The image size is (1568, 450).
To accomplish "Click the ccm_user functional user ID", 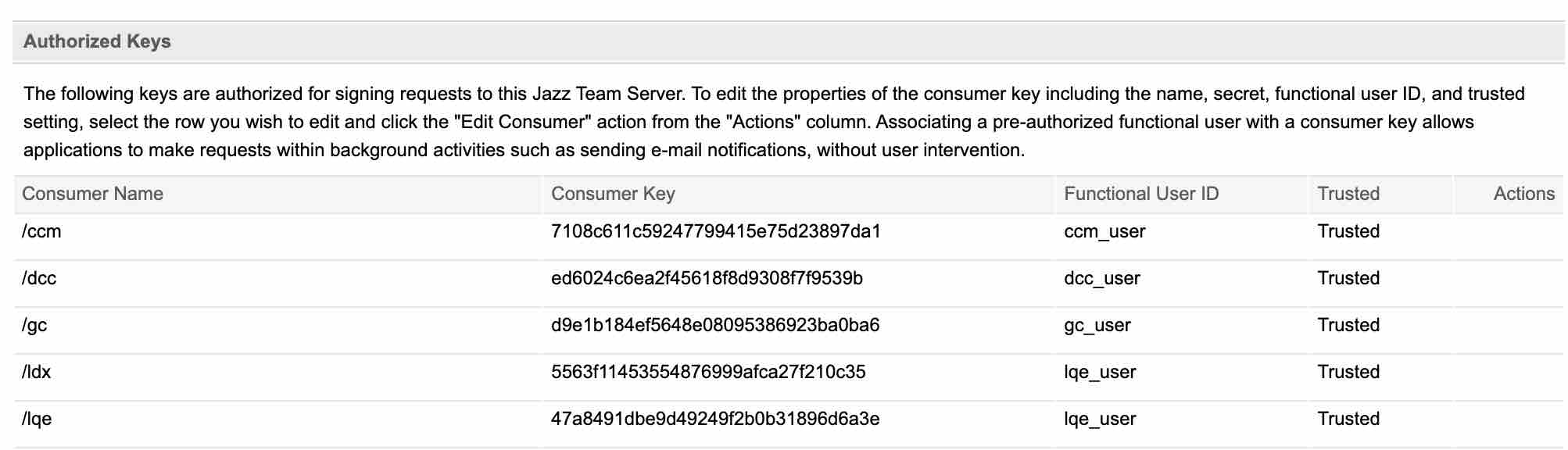I will click(x=1104, y=232).
